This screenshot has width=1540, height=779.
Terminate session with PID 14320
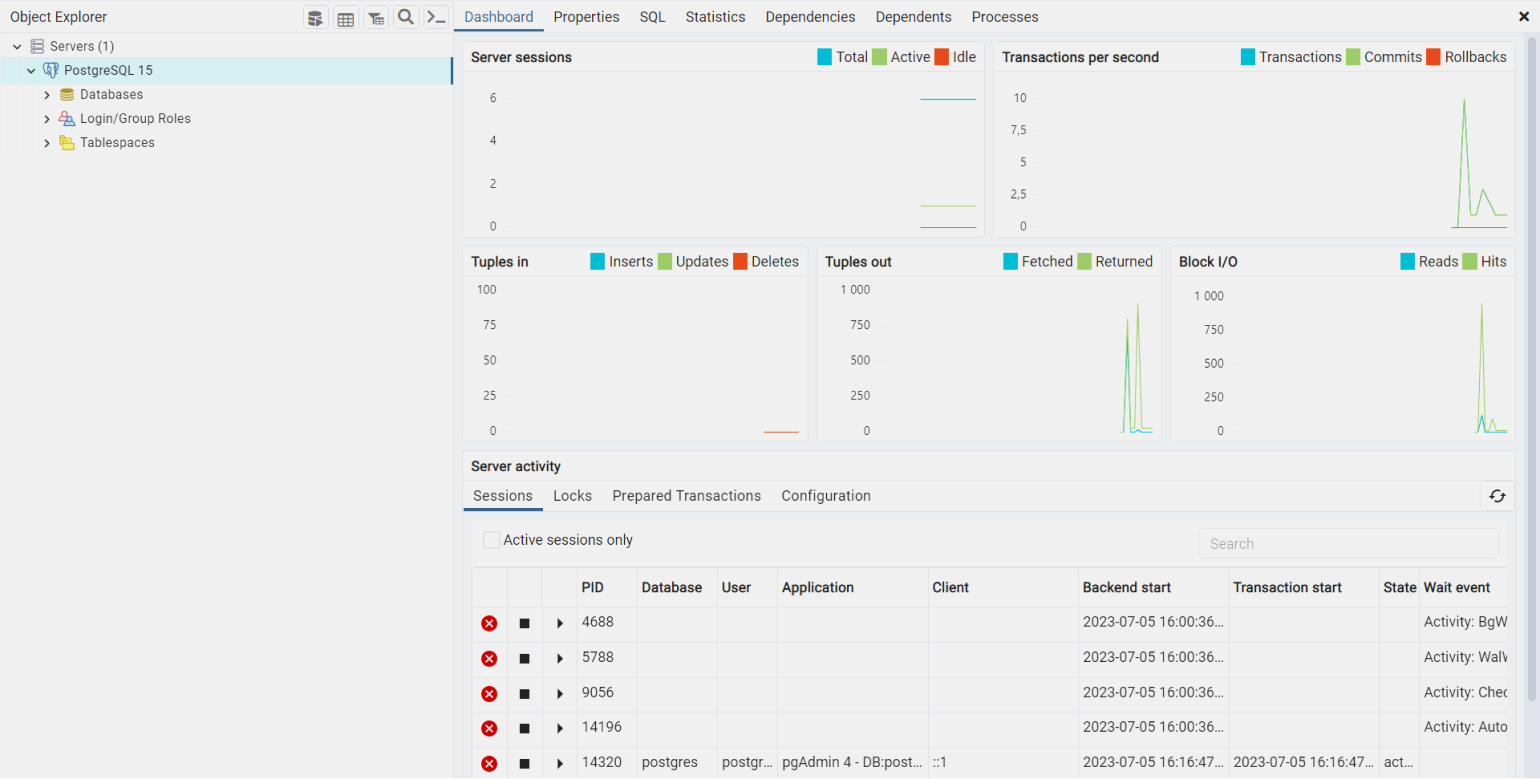(x=489, y=764)
